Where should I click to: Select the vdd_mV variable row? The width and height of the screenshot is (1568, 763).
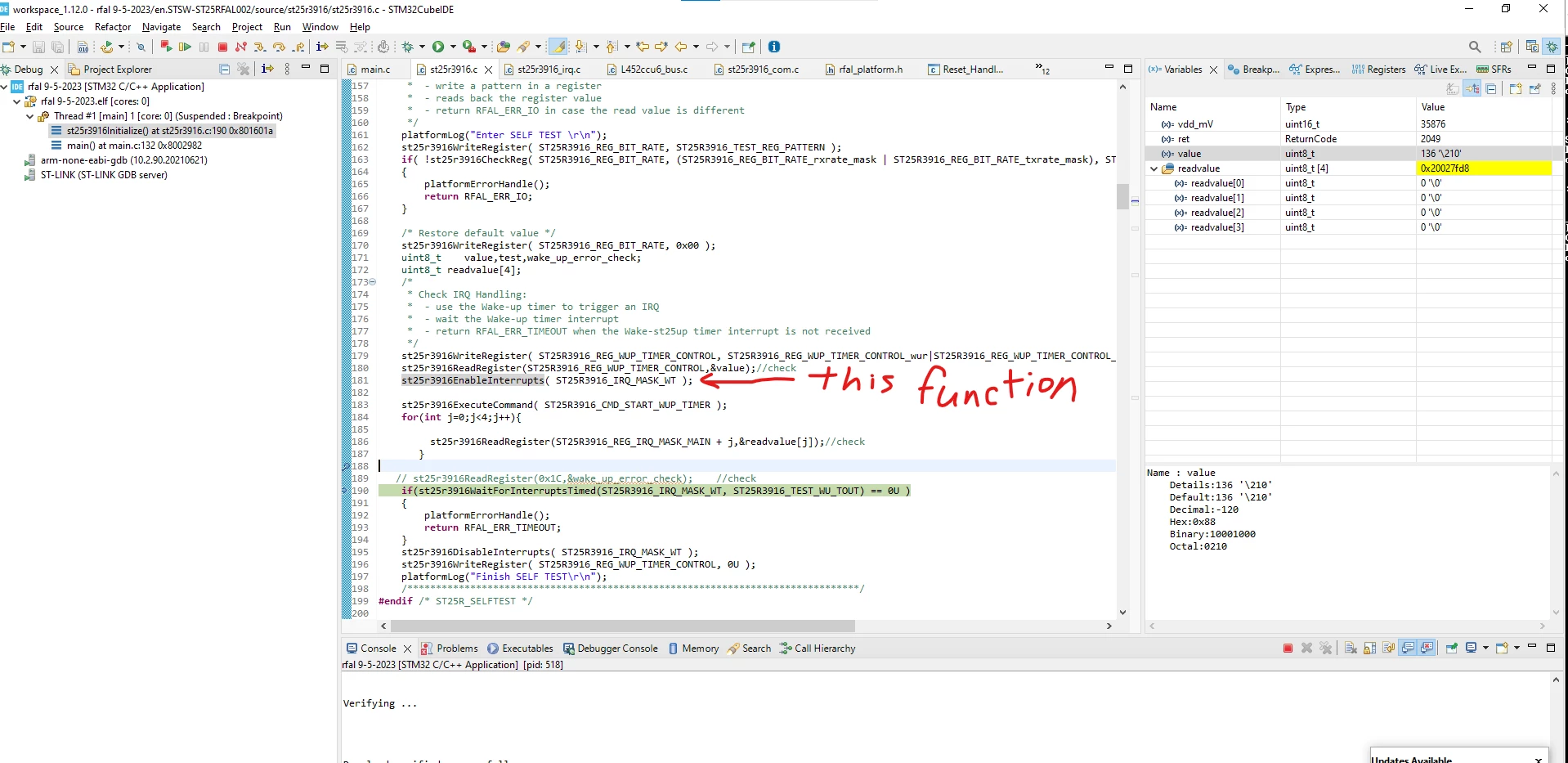[1348, 124]
